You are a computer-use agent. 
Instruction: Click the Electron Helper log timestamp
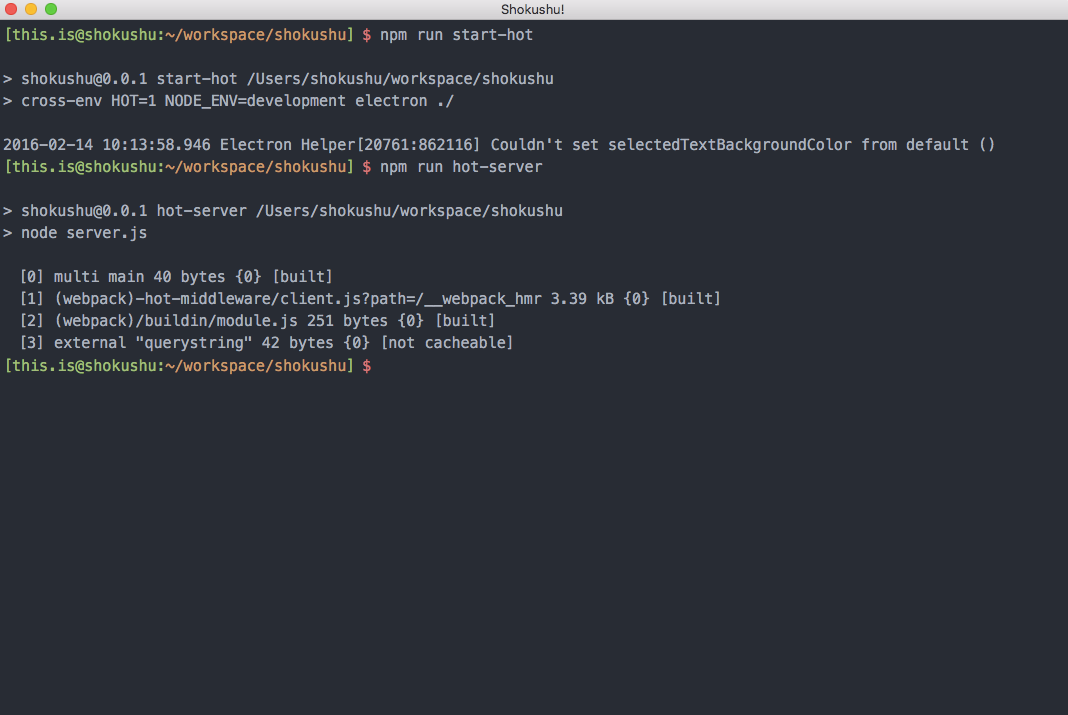pos(107,145)
